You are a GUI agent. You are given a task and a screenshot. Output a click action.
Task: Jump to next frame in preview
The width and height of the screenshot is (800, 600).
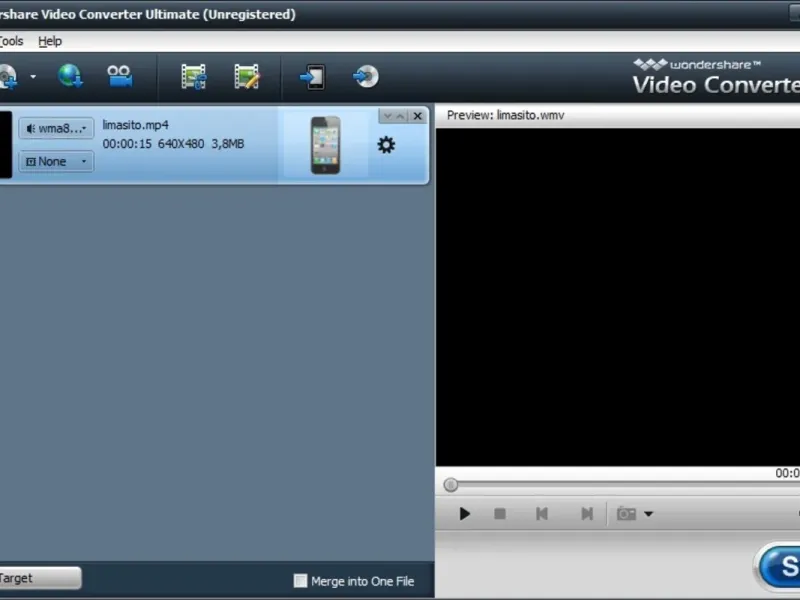point(587,514)
